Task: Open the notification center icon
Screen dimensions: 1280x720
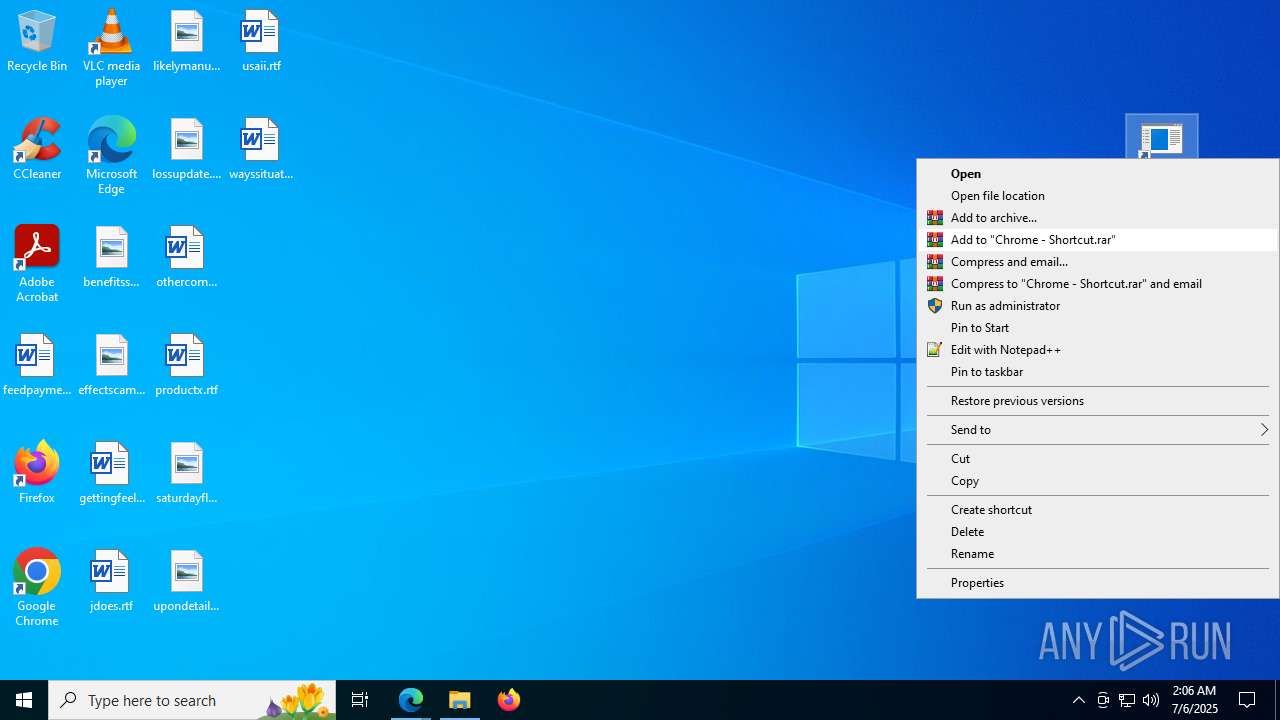Action: (1248, 700)
